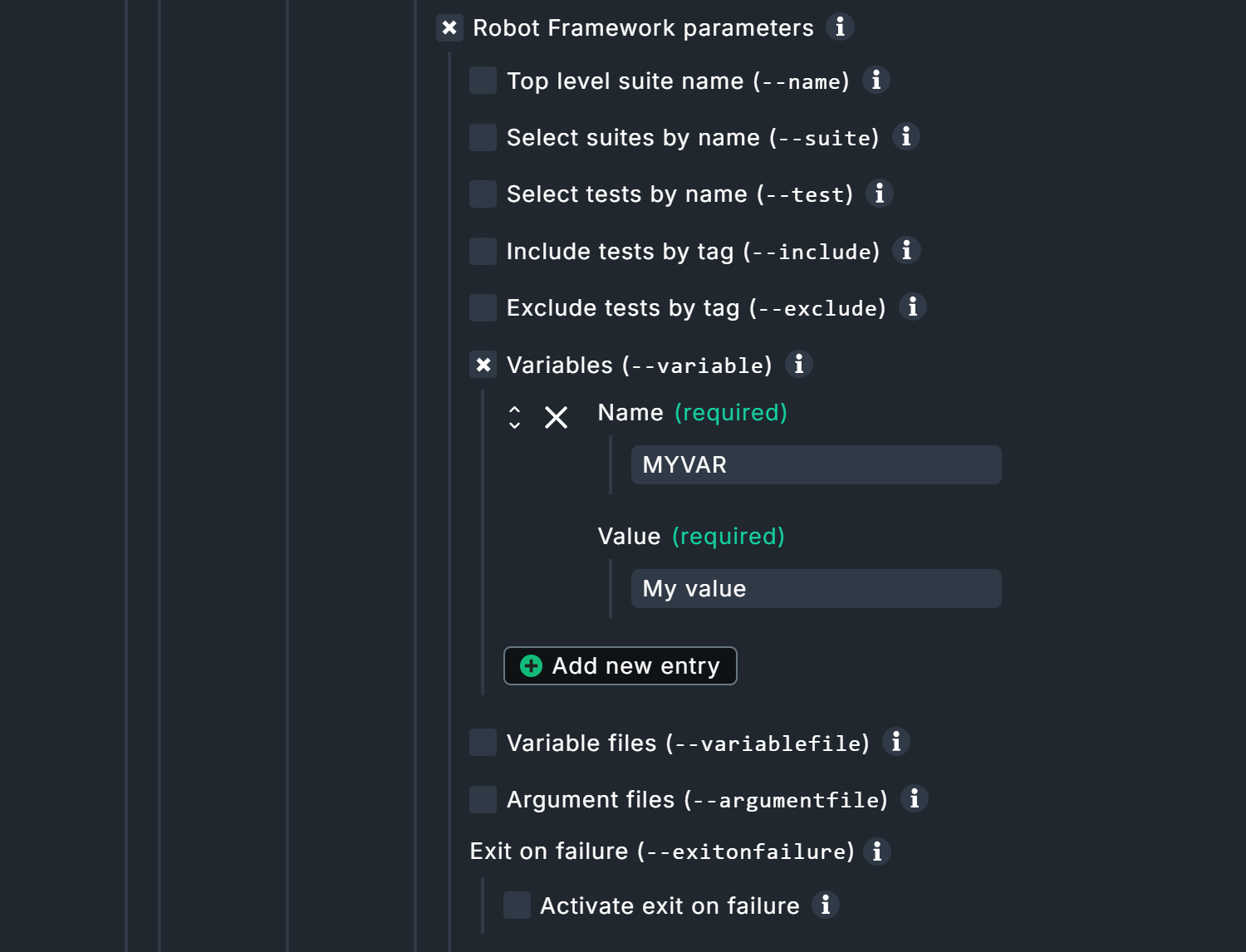Remove the MYVAR variable entry
This screenshot has height=952, width=1246.
click(x=556, y=418)
